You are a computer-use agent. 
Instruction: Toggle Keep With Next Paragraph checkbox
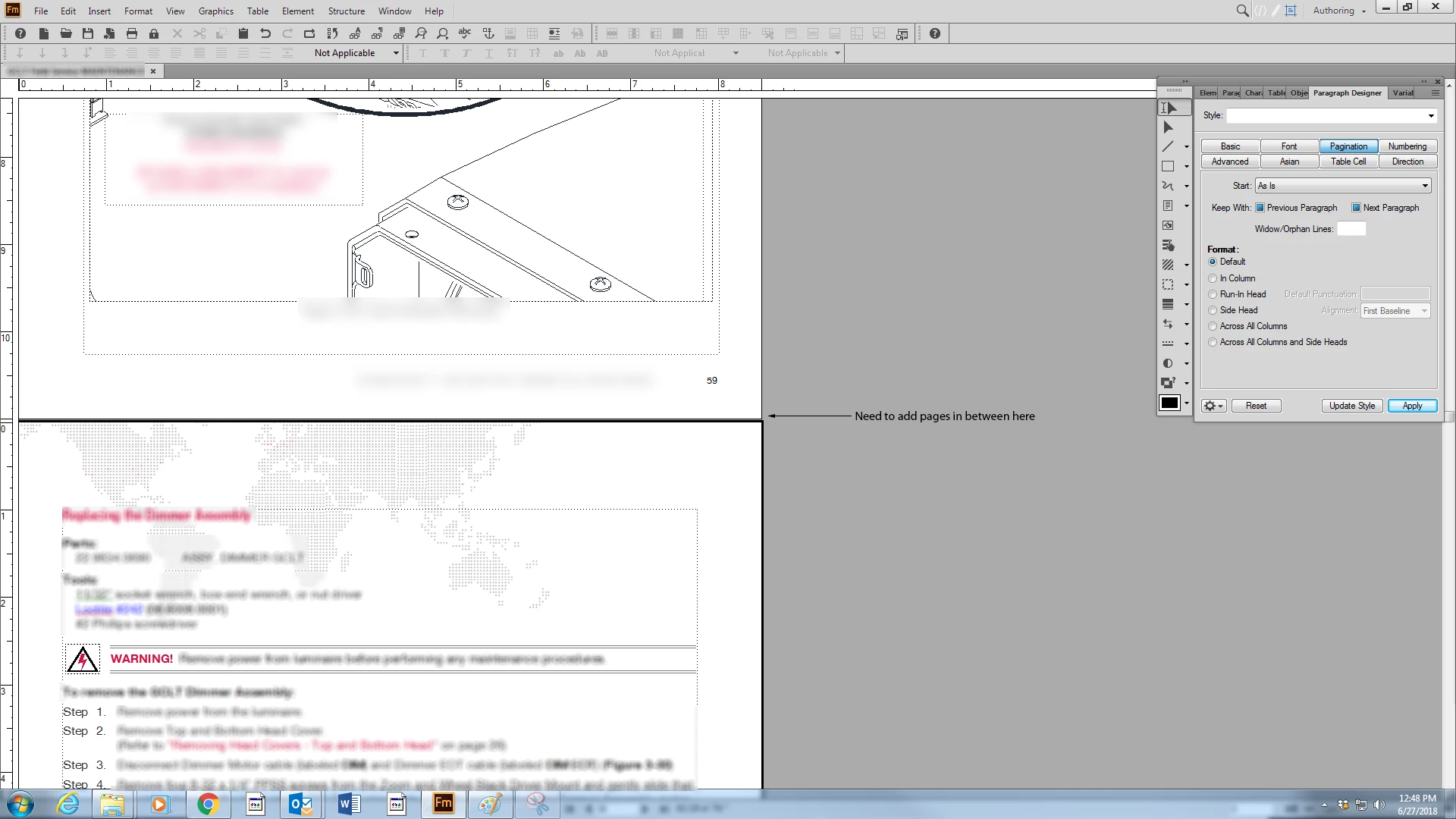pyautogui.click(x=1356, y=208)
